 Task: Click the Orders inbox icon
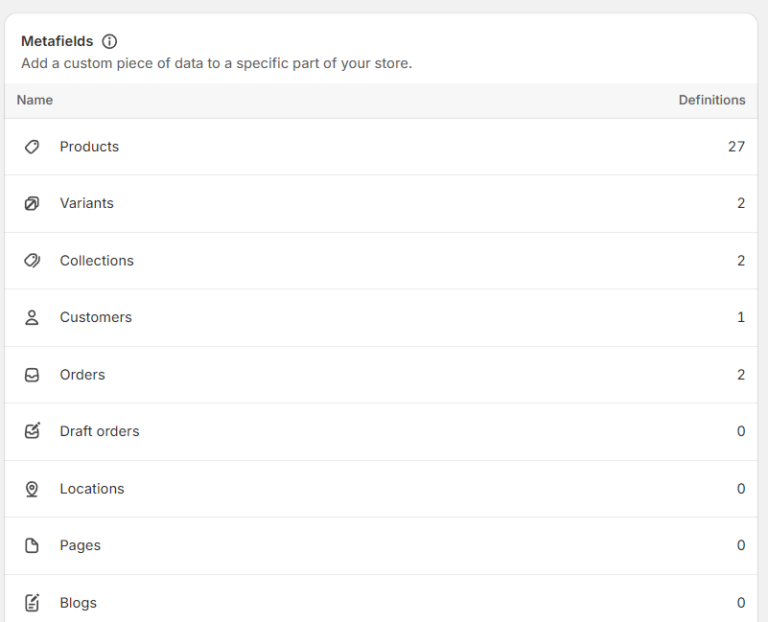pos(32,375)
